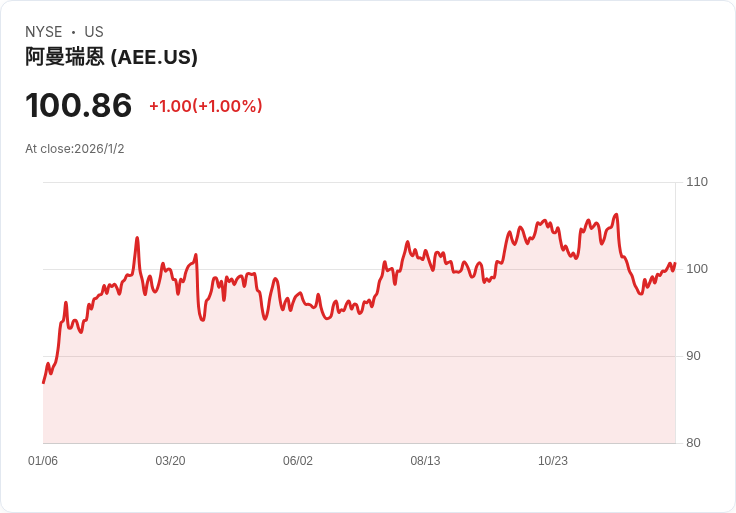This screenshot has height=513, width=736.
Task: Click the 110 y-axis label
Action: pyautogui.click(x=696, y=182)
